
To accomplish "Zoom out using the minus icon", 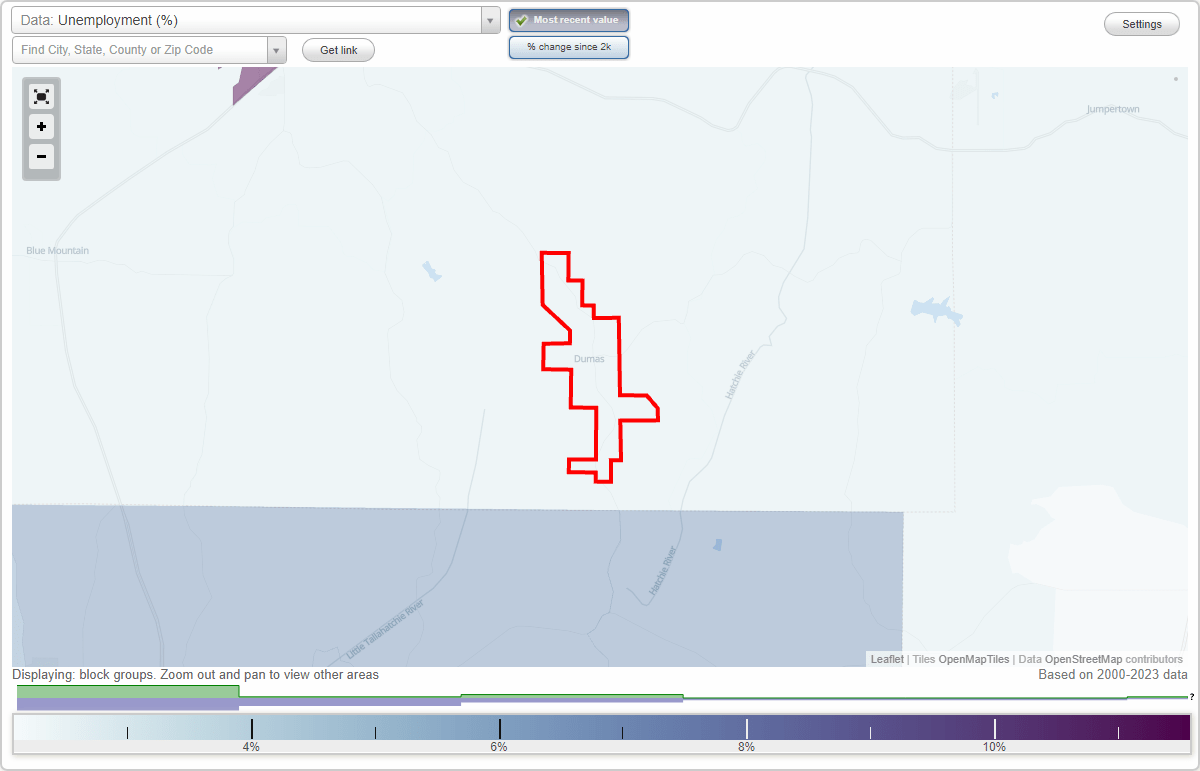I will [x=41, y=157].
